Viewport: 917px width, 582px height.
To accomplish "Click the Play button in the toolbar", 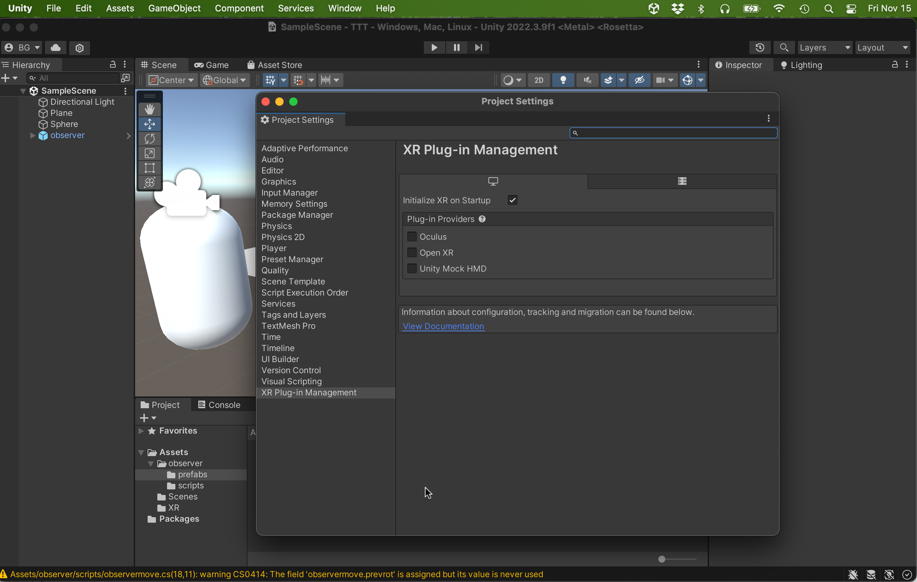I will (x=433, y=47).
